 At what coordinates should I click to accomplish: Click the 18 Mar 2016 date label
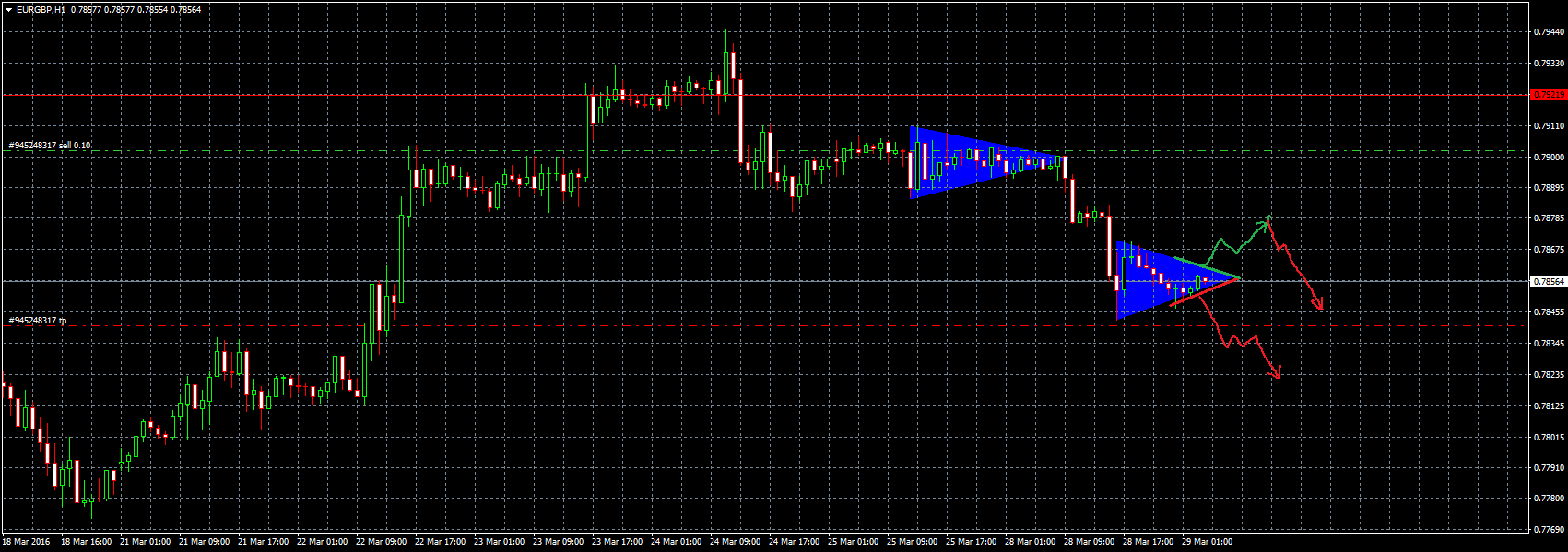[27, 542]
